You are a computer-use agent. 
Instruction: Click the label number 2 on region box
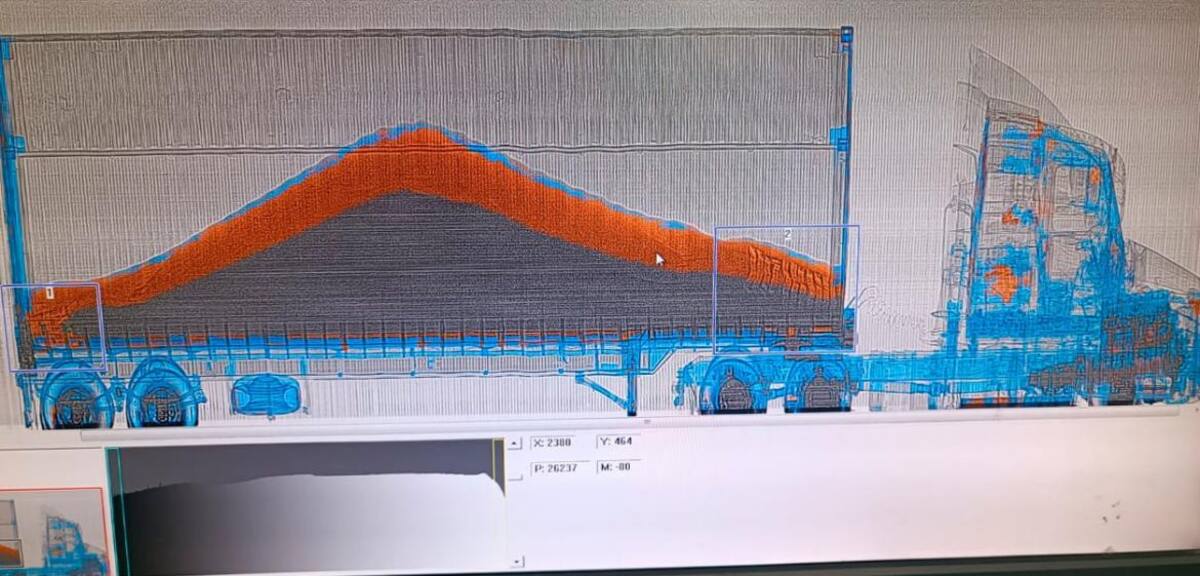pos(786,235)
